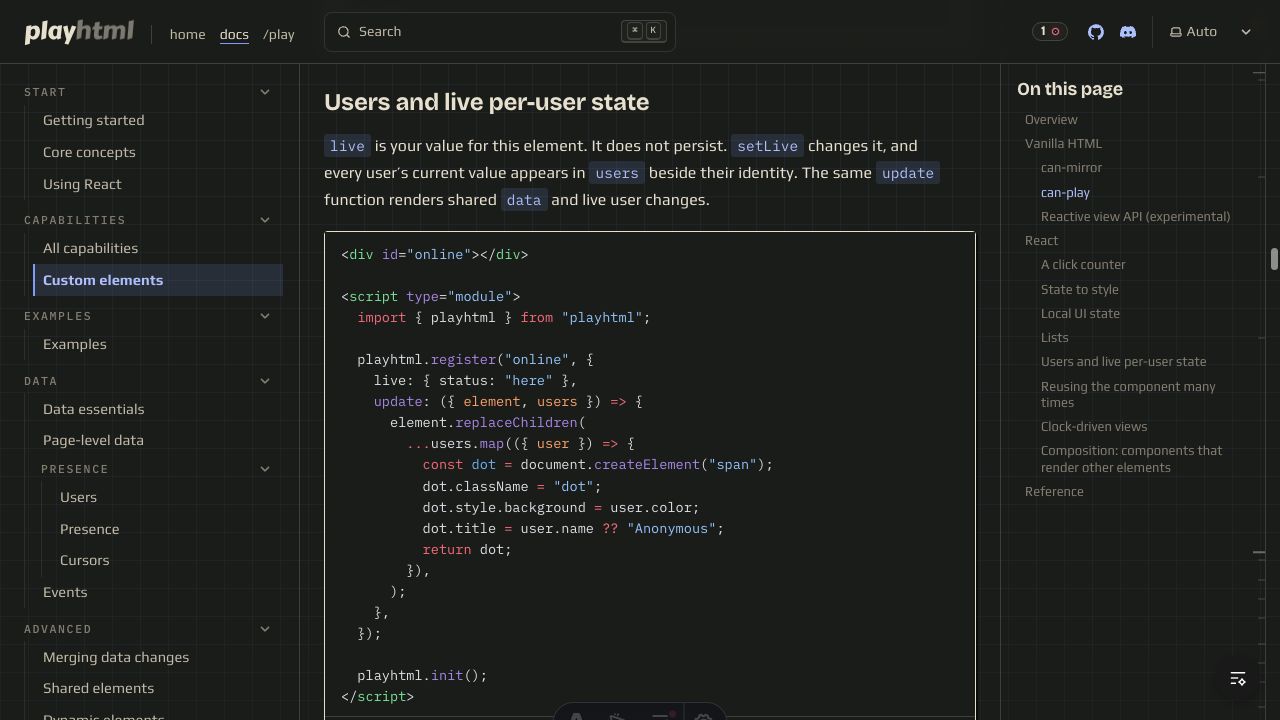
Task: Click the playhtml logo
Action: [x=79, y=32]
